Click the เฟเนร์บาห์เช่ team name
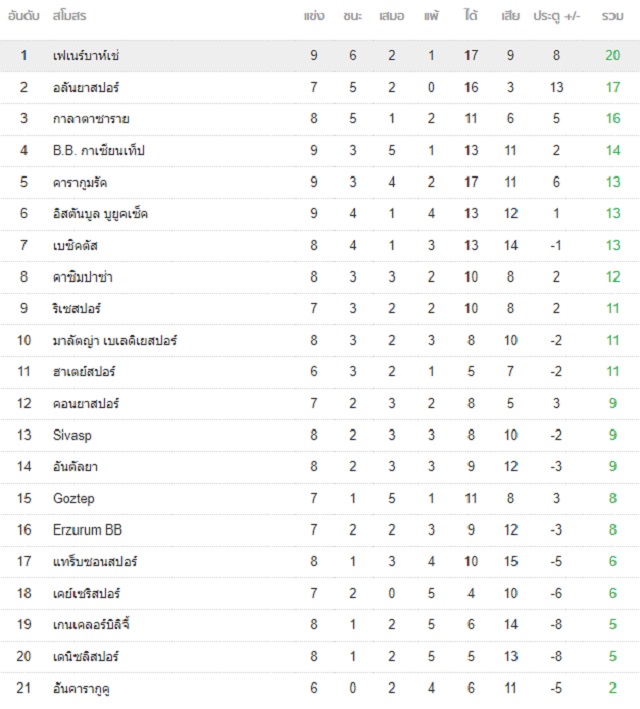This screenshot has height=709, width=640. tap(86, 56)
